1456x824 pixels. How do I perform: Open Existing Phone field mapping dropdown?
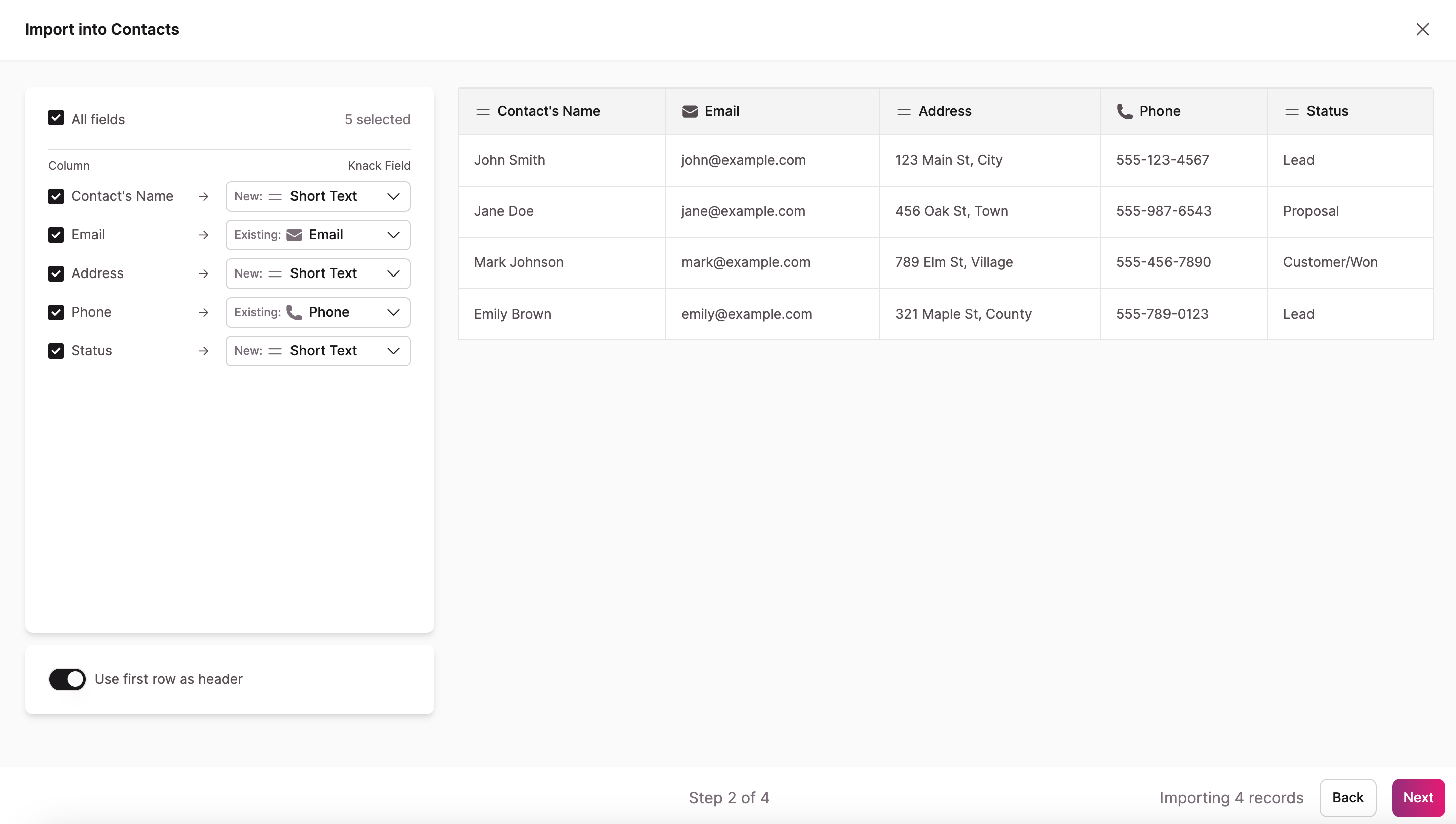[318, 313]
